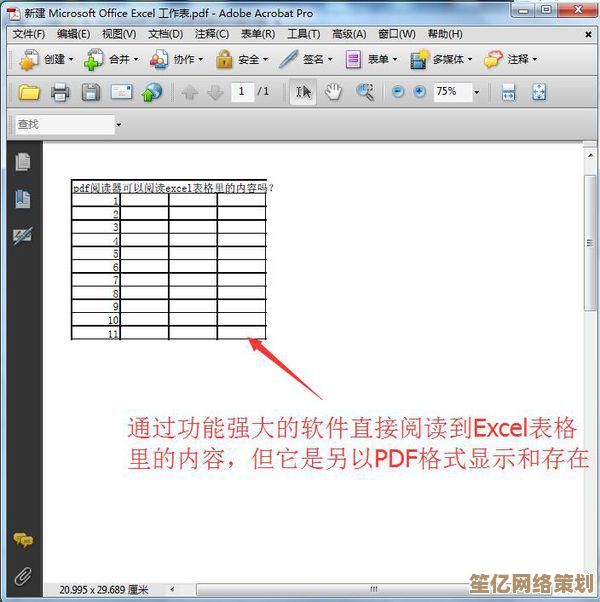The image size is (600, 602).
Task: Open a file with folder icon
Action: point(29,92)
